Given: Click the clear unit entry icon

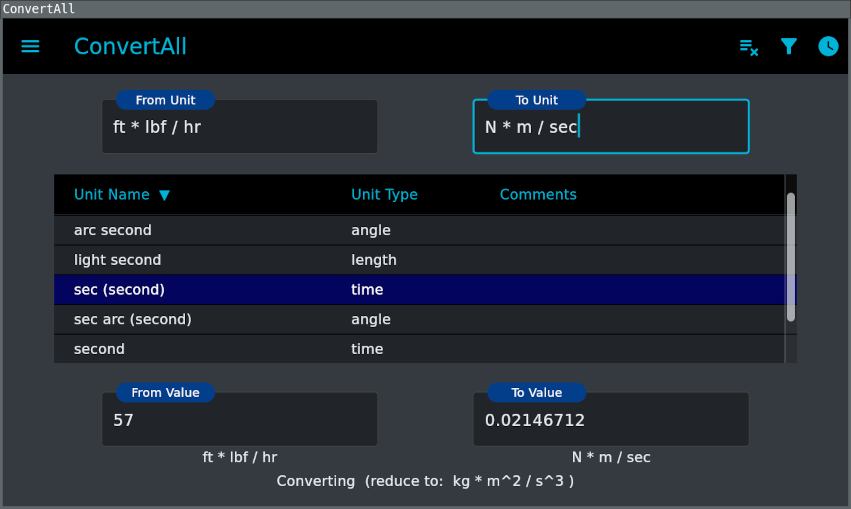Looking at the screenshot, I should point(748,46).
